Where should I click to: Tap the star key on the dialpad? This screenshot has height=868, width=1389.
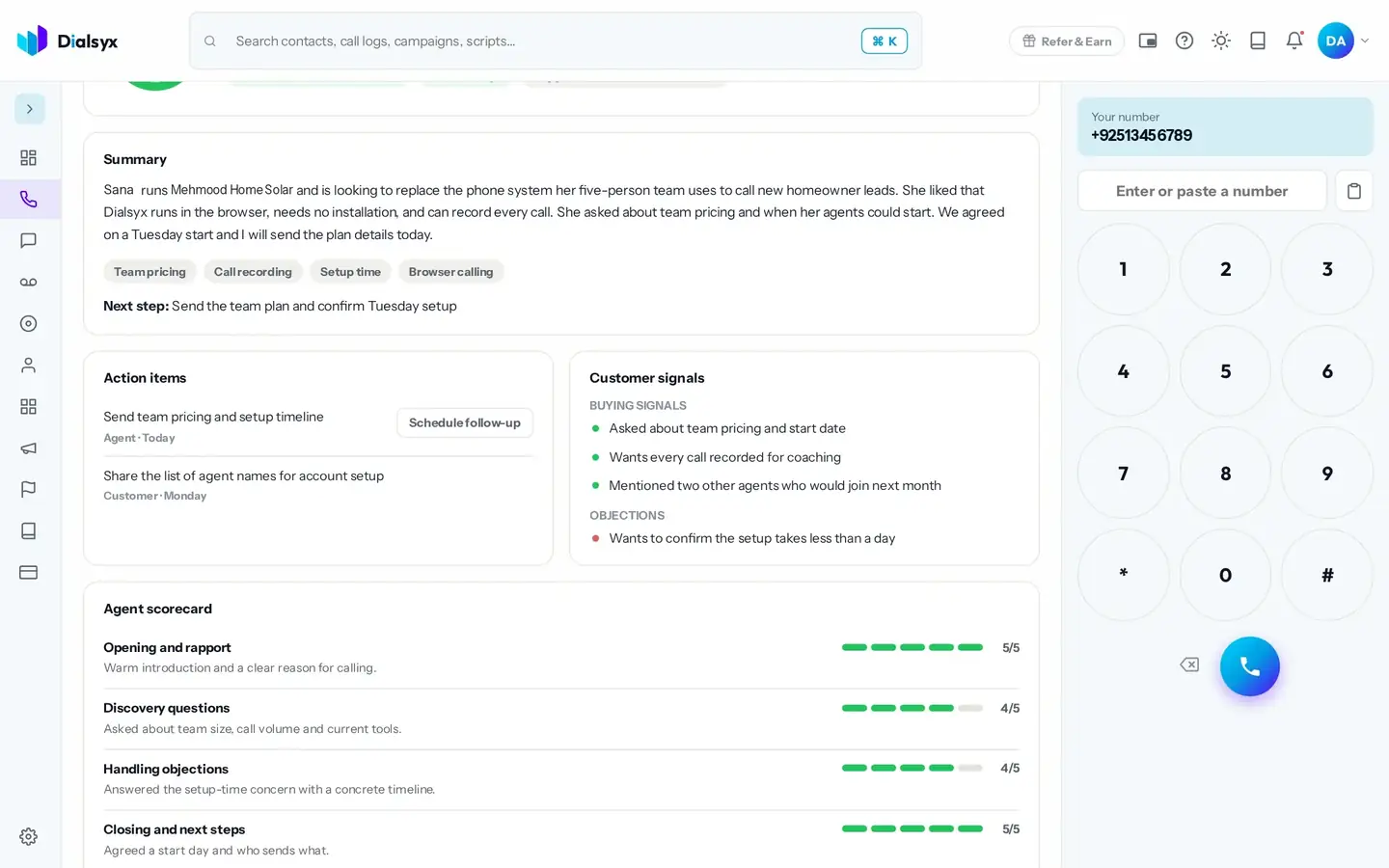pos(1124,576)
